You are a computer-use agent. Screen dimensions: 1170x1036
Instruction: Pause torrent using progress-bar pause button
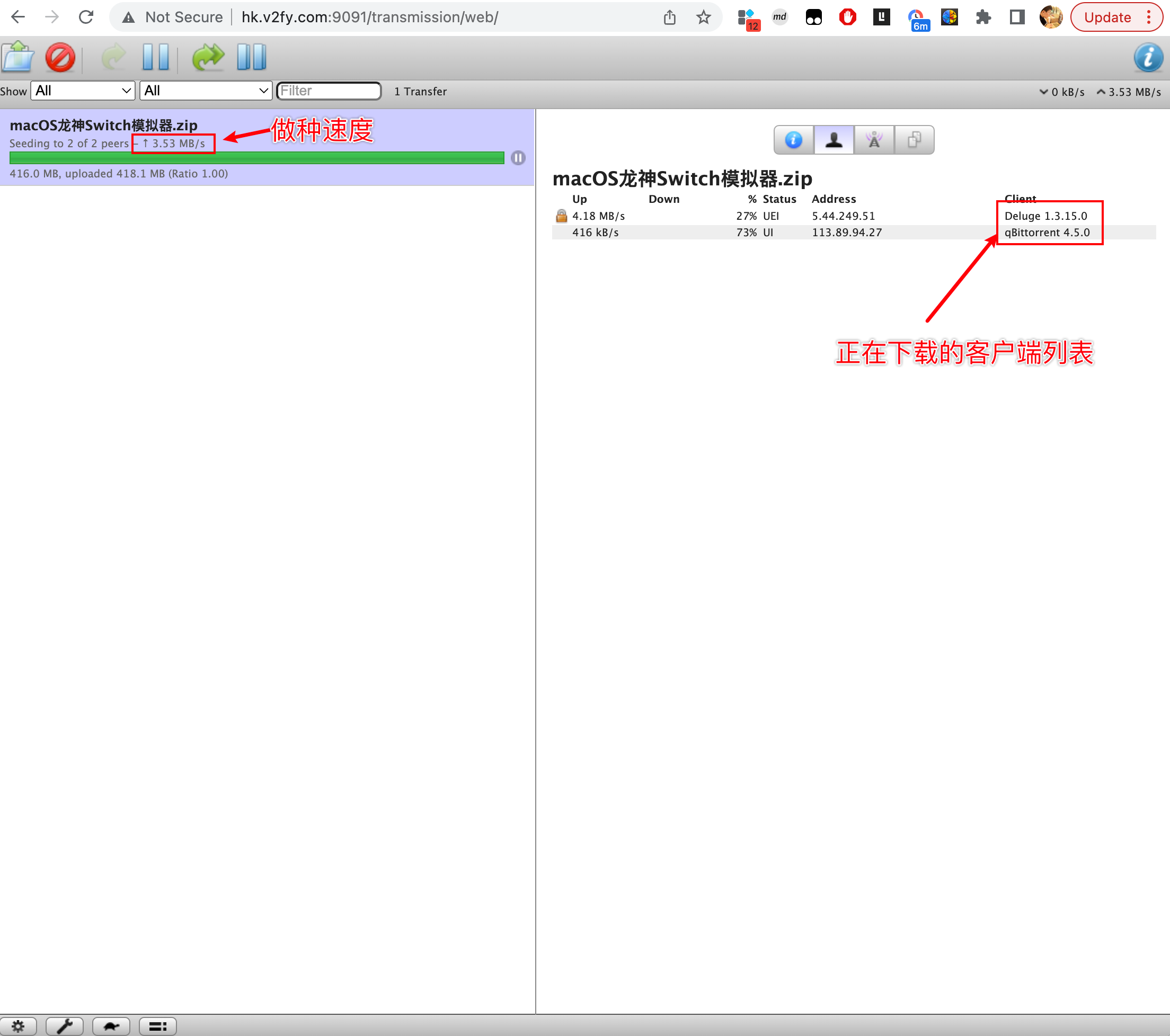coord(518,158)
